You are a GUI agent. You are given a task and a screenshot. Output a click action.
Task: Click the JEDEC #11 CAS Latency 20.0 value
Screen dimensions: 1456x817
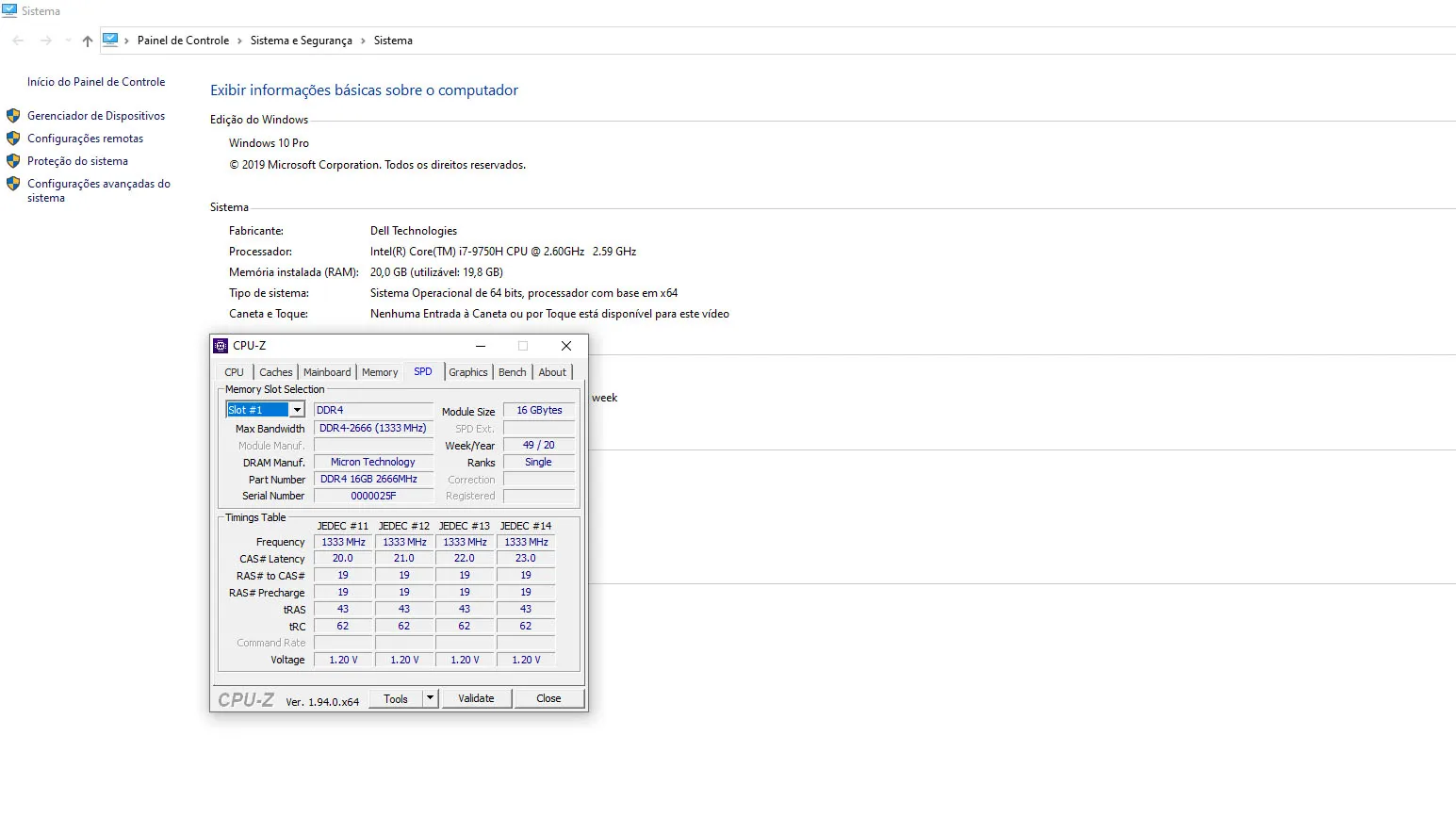[x=343, y=558]
